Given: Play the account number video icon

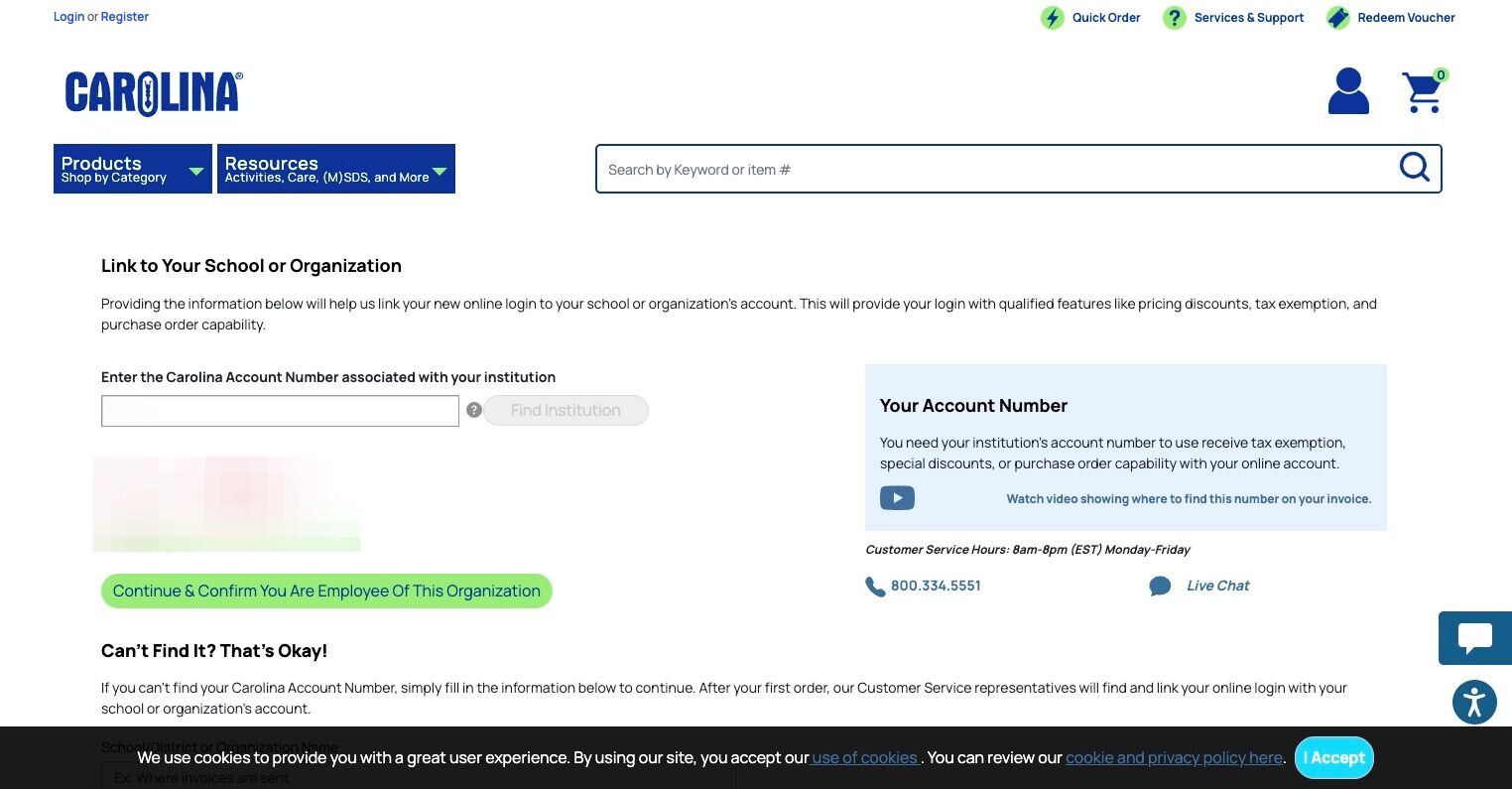Looking at the screenshot, I should click(897, 498).
